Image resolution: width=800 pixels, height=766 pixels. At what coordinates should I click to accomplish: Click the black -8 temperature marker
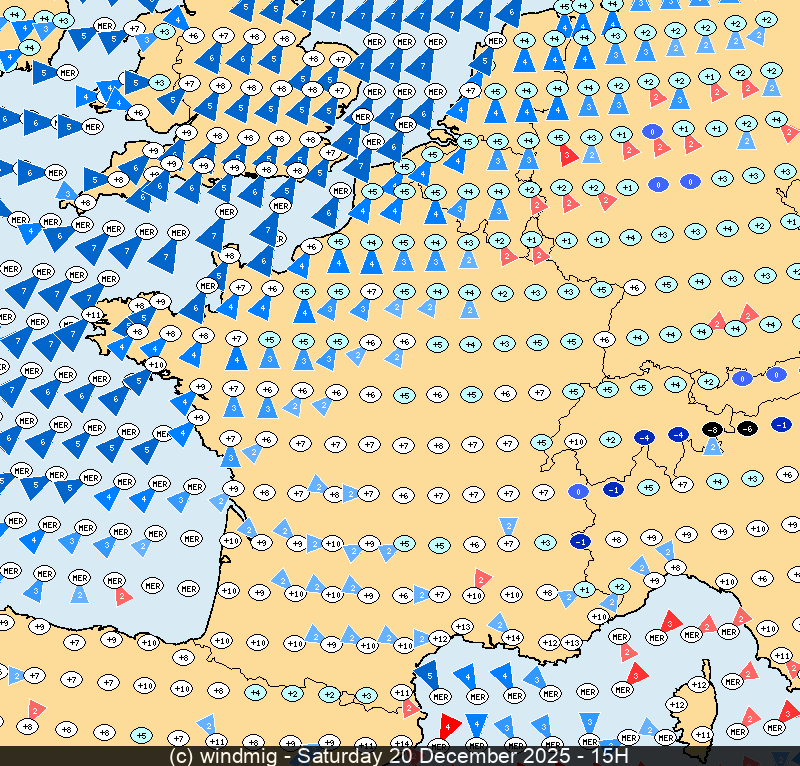712,429
